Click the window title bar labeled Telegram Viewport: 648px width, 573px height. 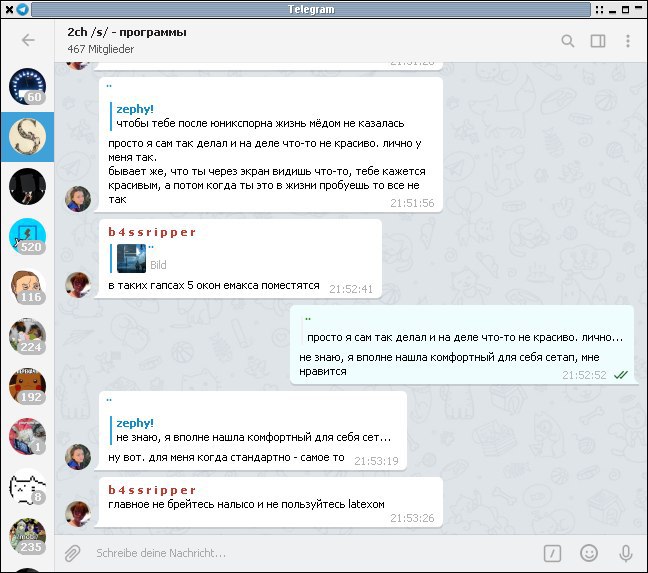coord(311,9)
